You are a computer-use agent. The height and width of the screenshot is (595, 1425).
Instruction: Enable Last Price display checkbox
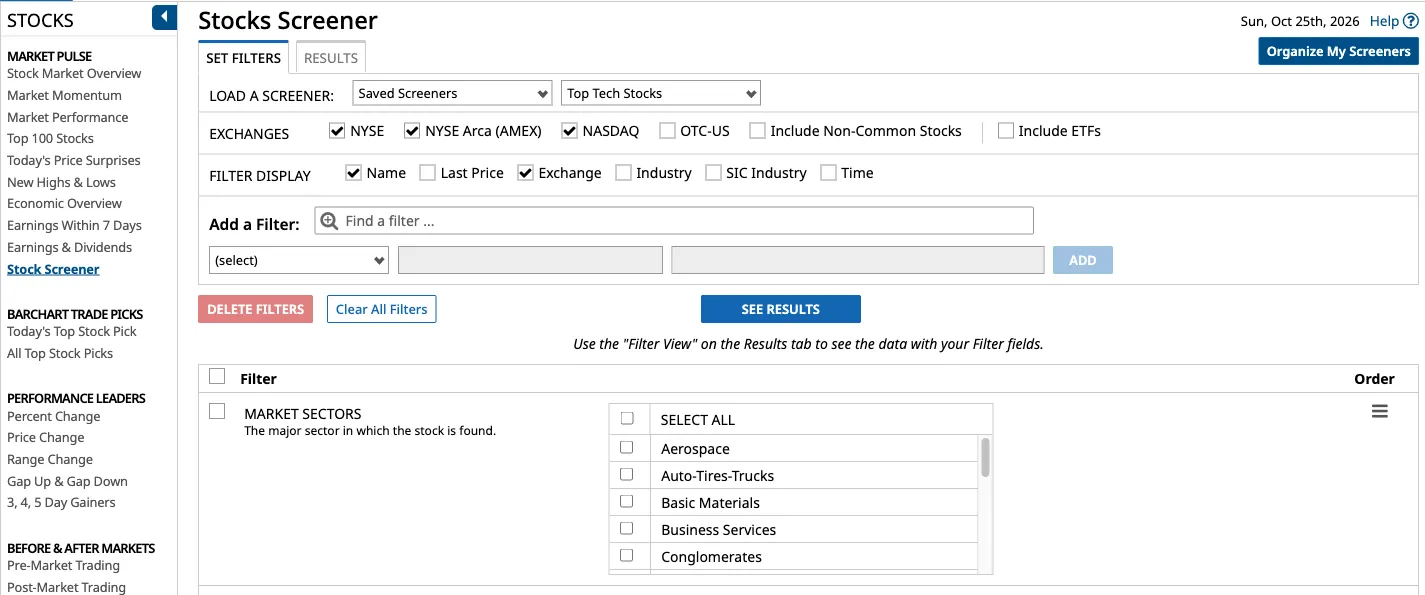[427, 173]
